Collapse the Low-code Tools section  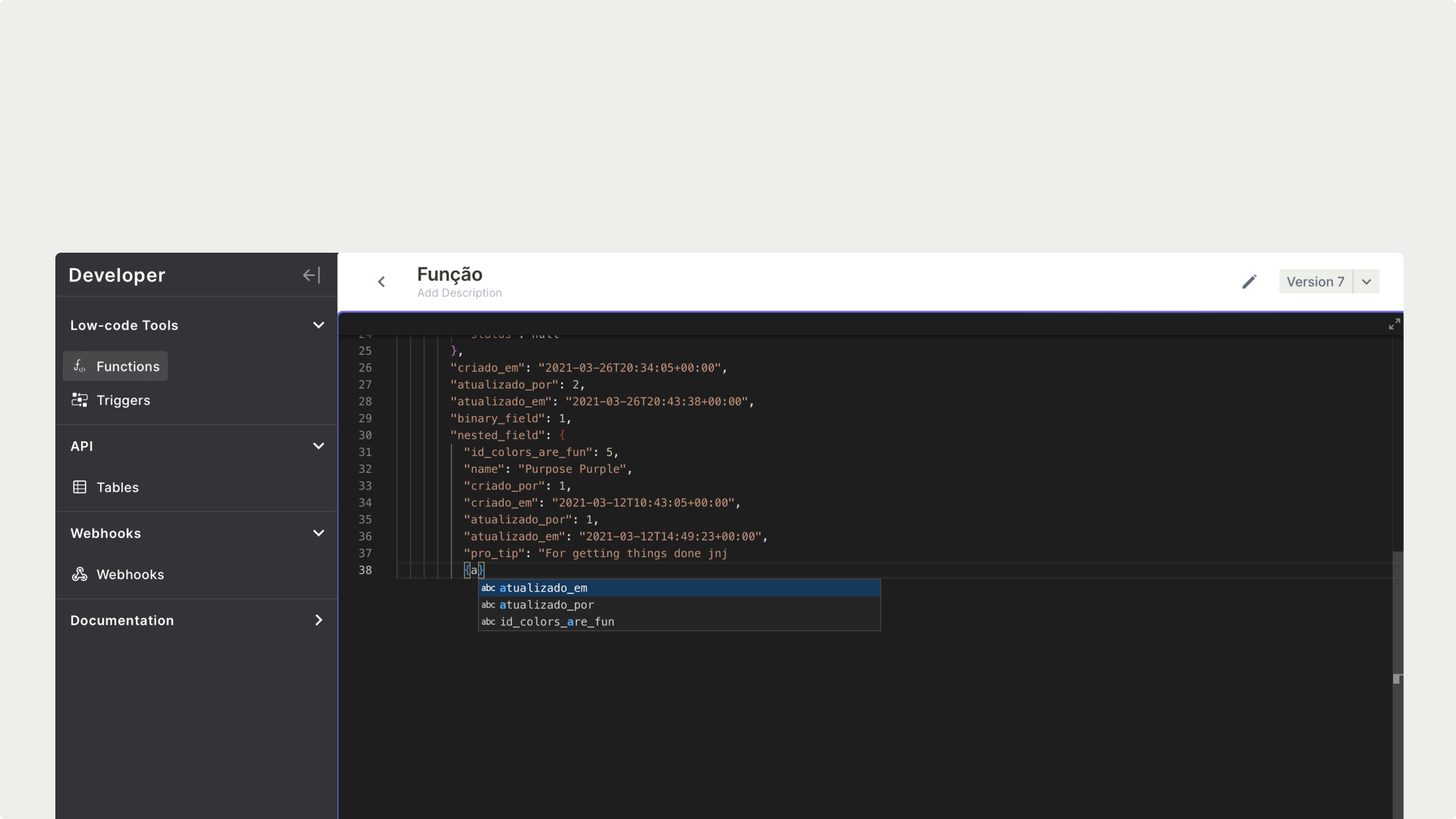(x=318, y=325)
